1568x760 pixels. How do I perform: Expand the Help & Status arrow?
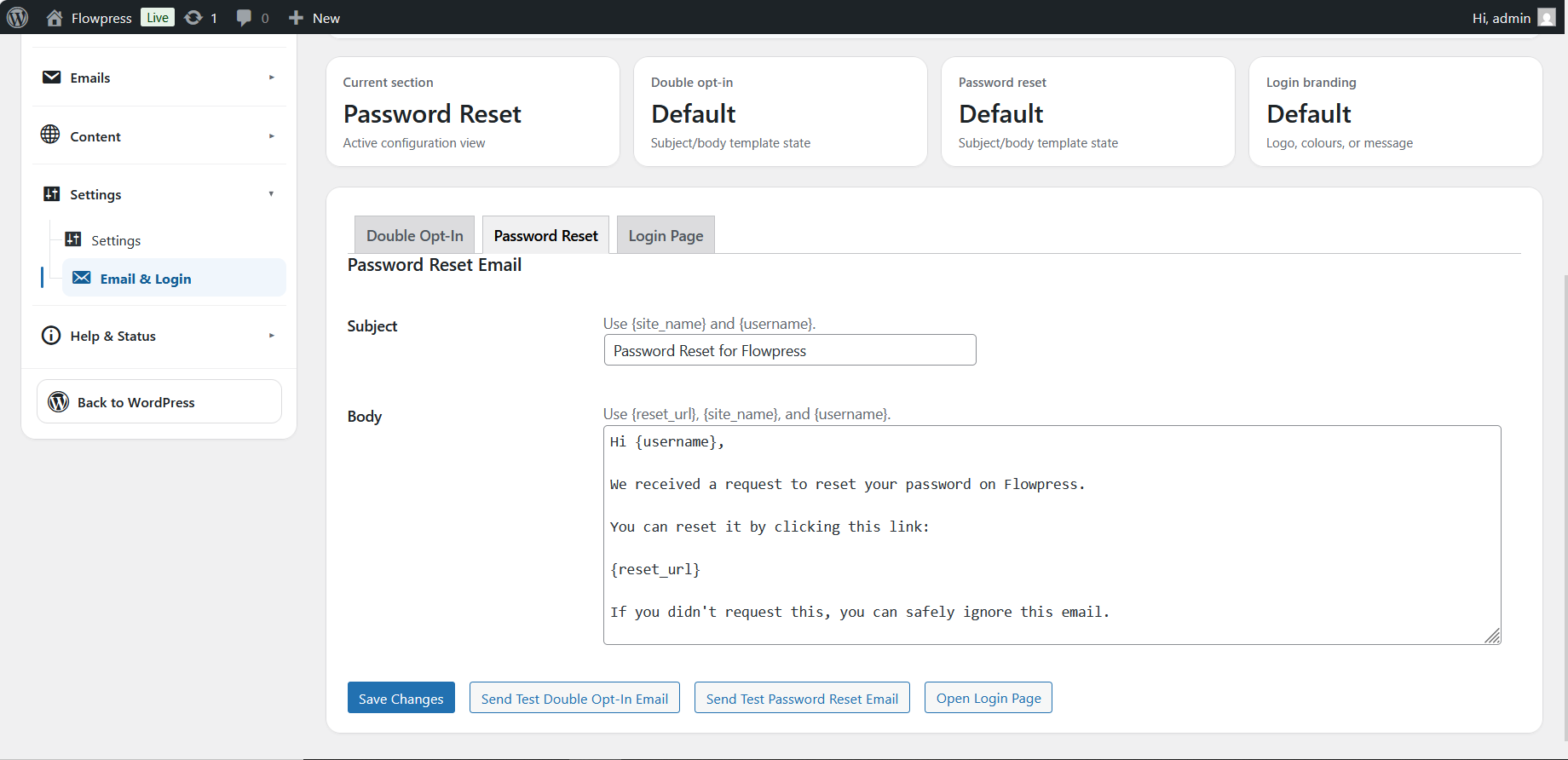272,336
